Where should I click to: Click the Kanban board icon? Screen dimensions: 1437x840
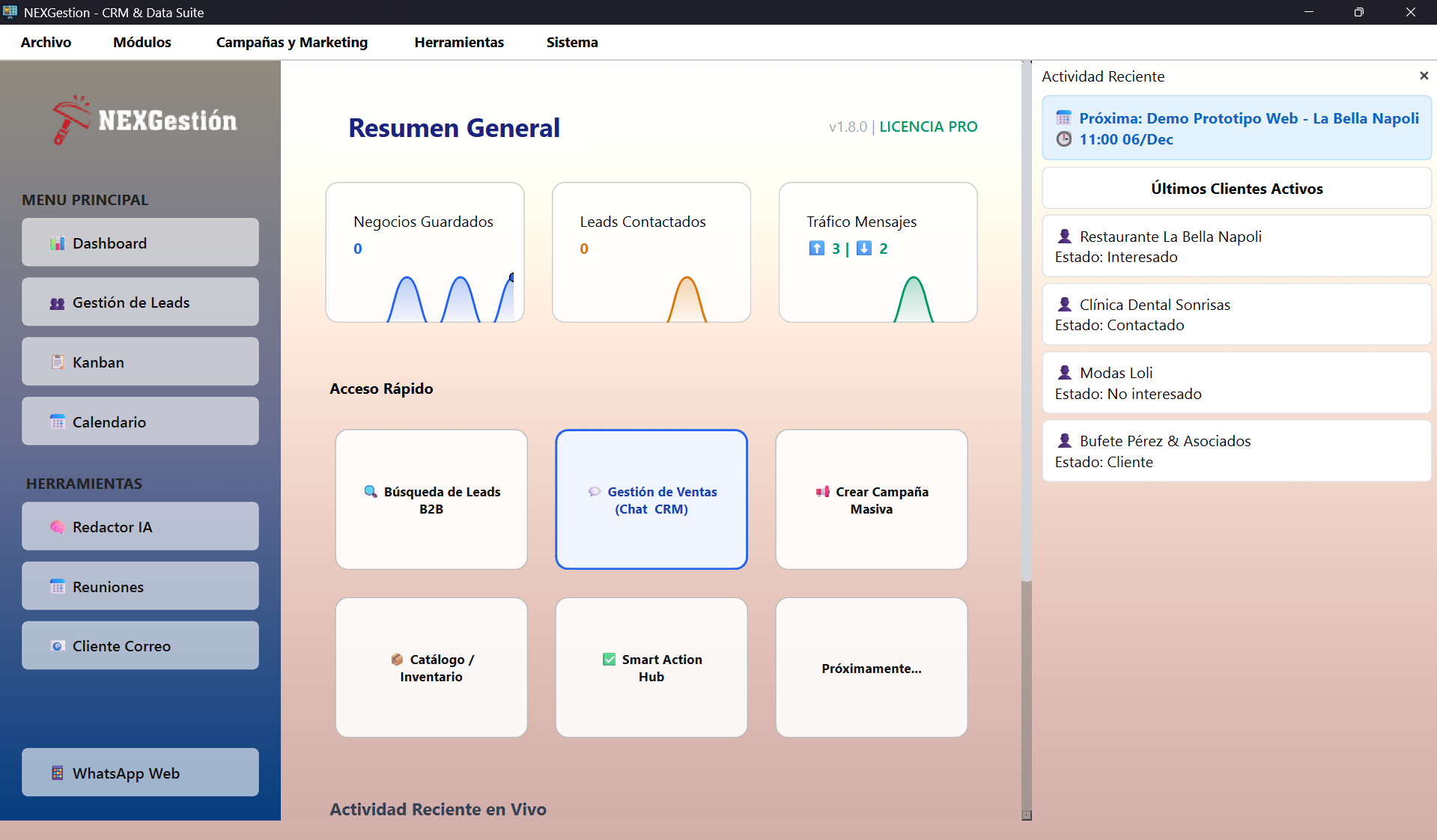58,362
